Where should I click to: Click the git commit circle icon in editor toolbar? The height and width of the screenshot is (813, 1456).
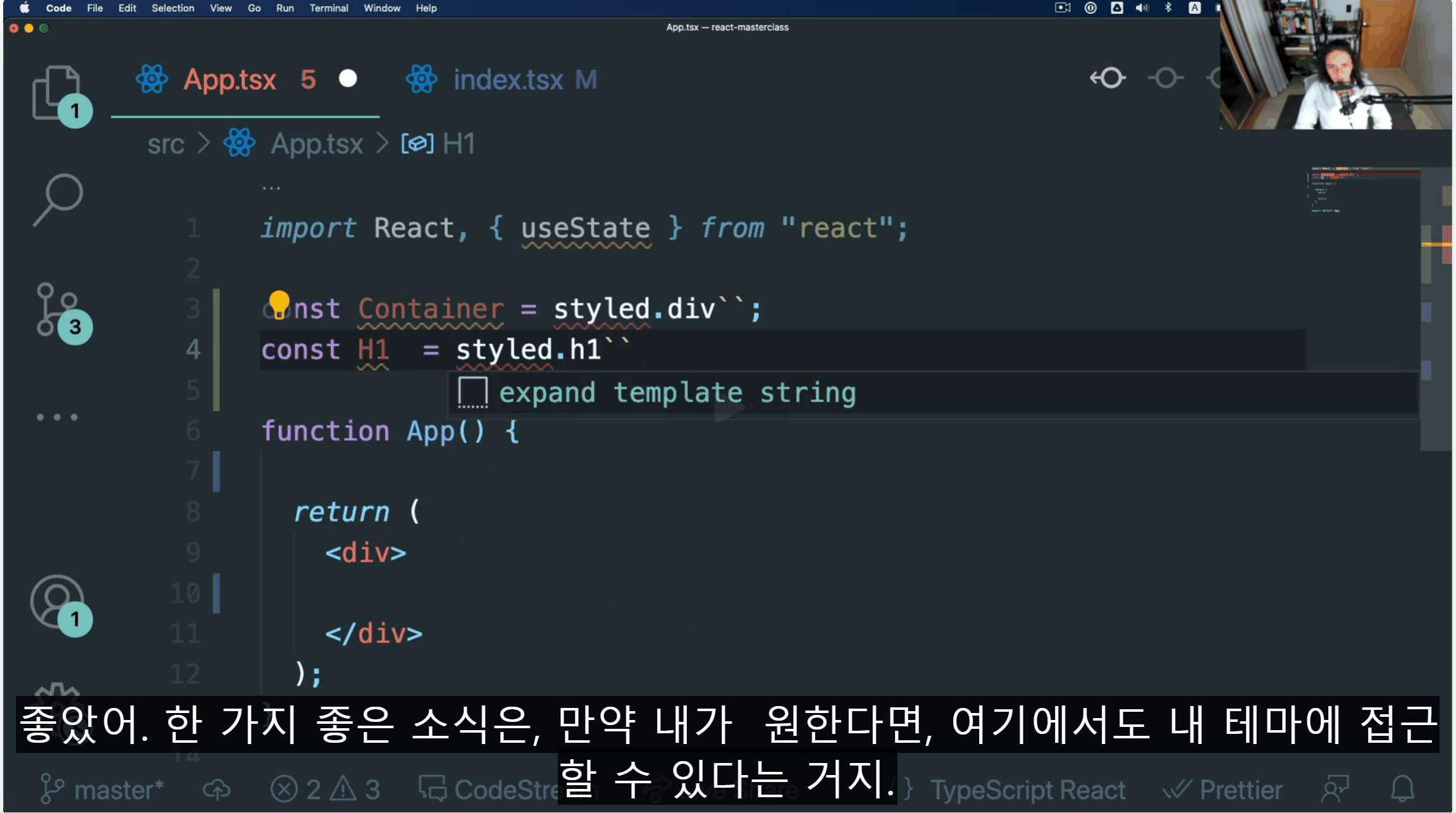click(x=1166, y=78)
